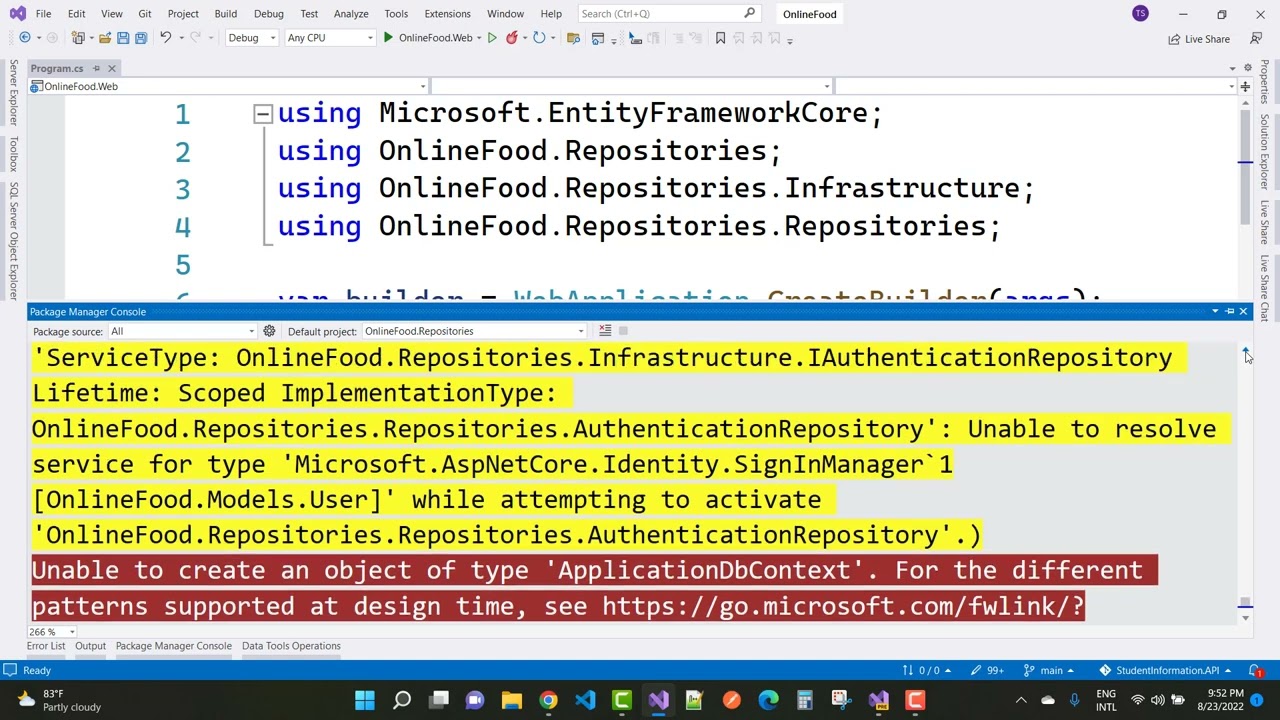Close the Package Manager Console panel
The width and height of the screenshot is (1280, 720).
(x=1243, y=312)
